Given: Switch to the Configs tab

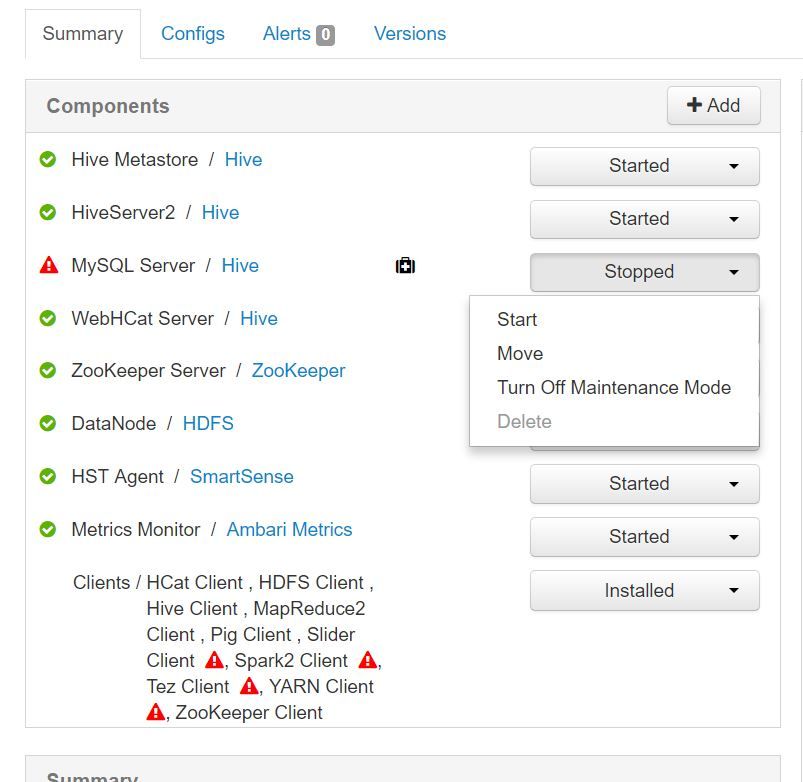Looking at the screenshot, I should pyautogui.click(x=192, y=33).
